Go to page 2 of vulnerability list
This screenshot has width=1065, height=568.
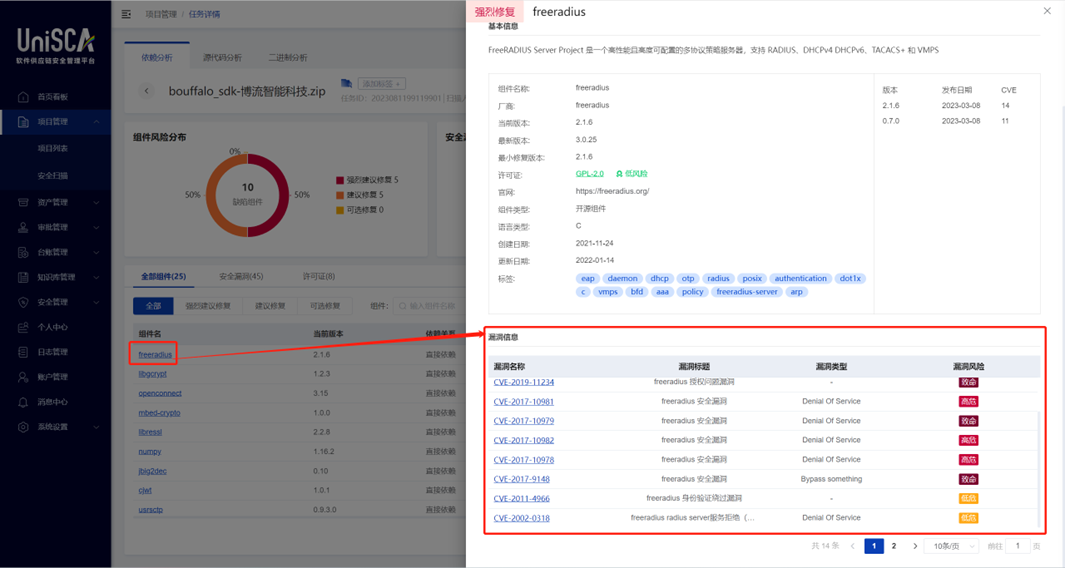(x=894, y=546)
